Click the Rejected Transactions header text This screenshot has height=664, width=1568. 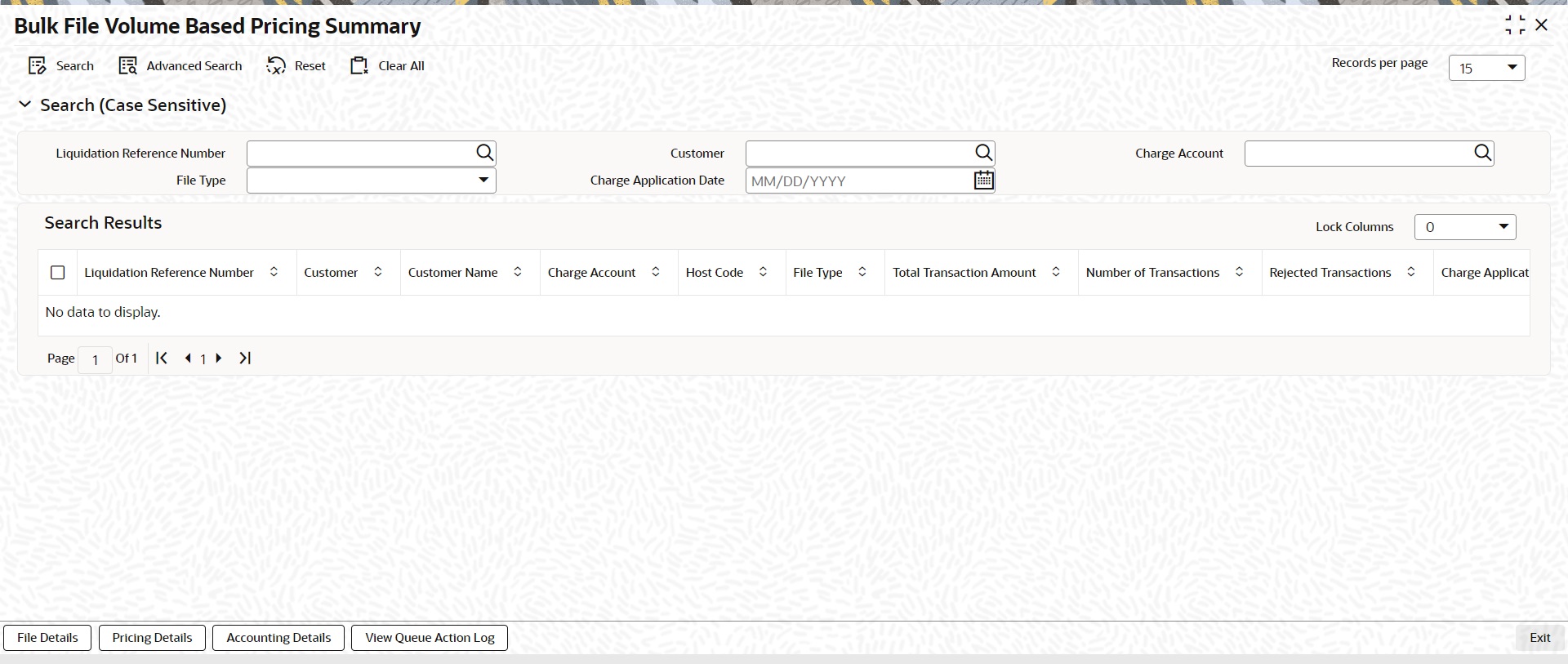click(x=1330, y=273)
